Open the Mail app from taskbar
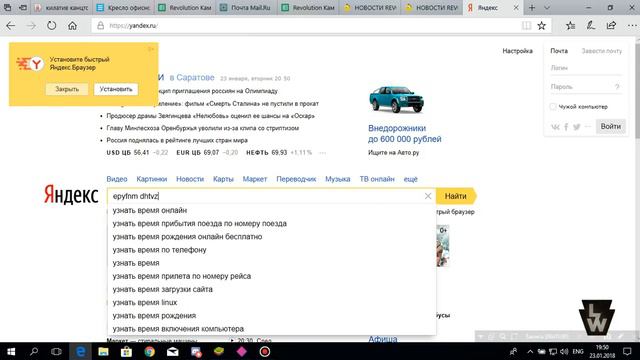Viewport: 640px width, 360px height. tap(173, 351)
